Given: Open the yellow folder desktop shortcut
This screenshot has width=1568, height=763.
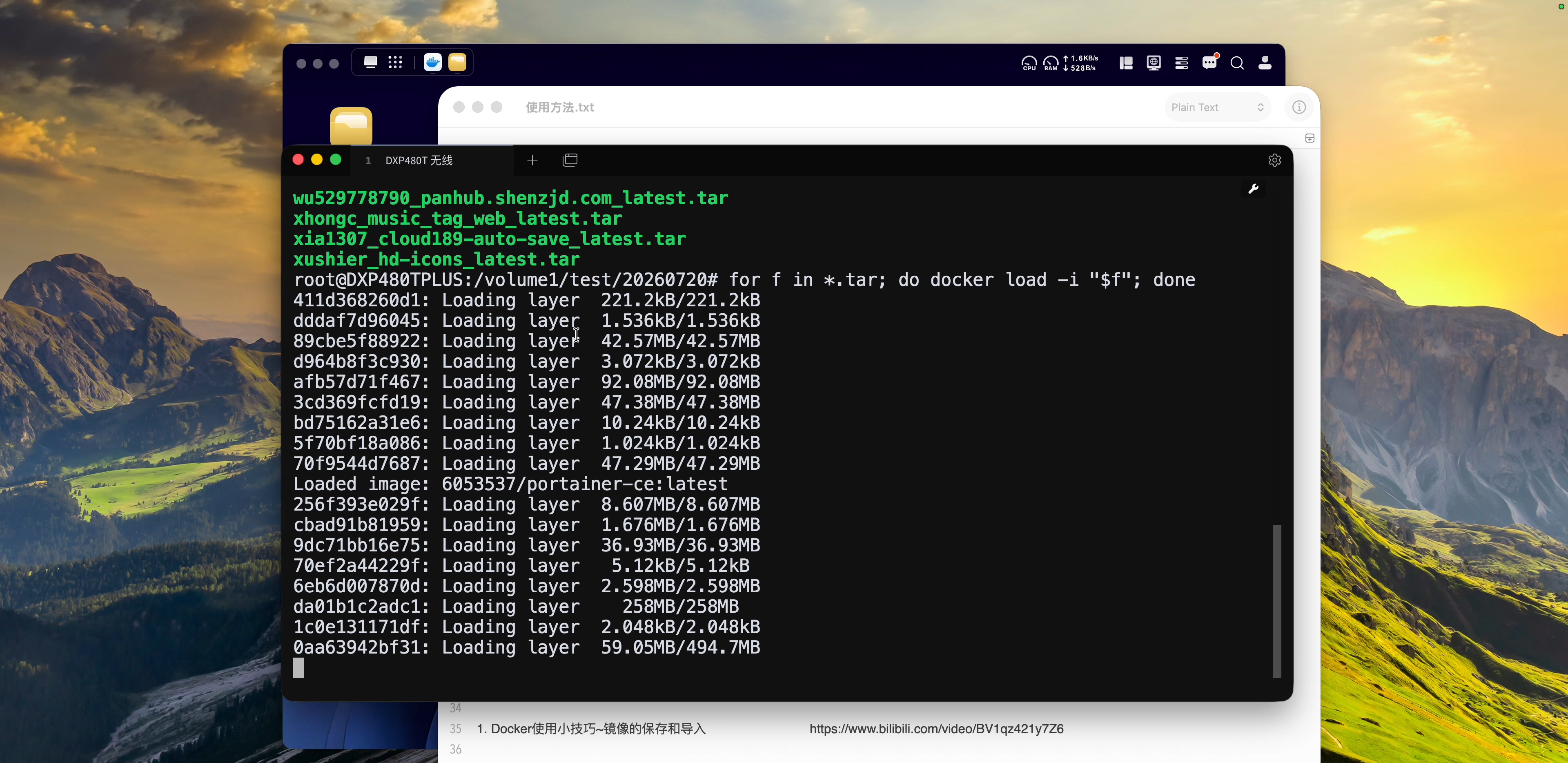Looking at the screenshot, I should (x=351, y=126).
